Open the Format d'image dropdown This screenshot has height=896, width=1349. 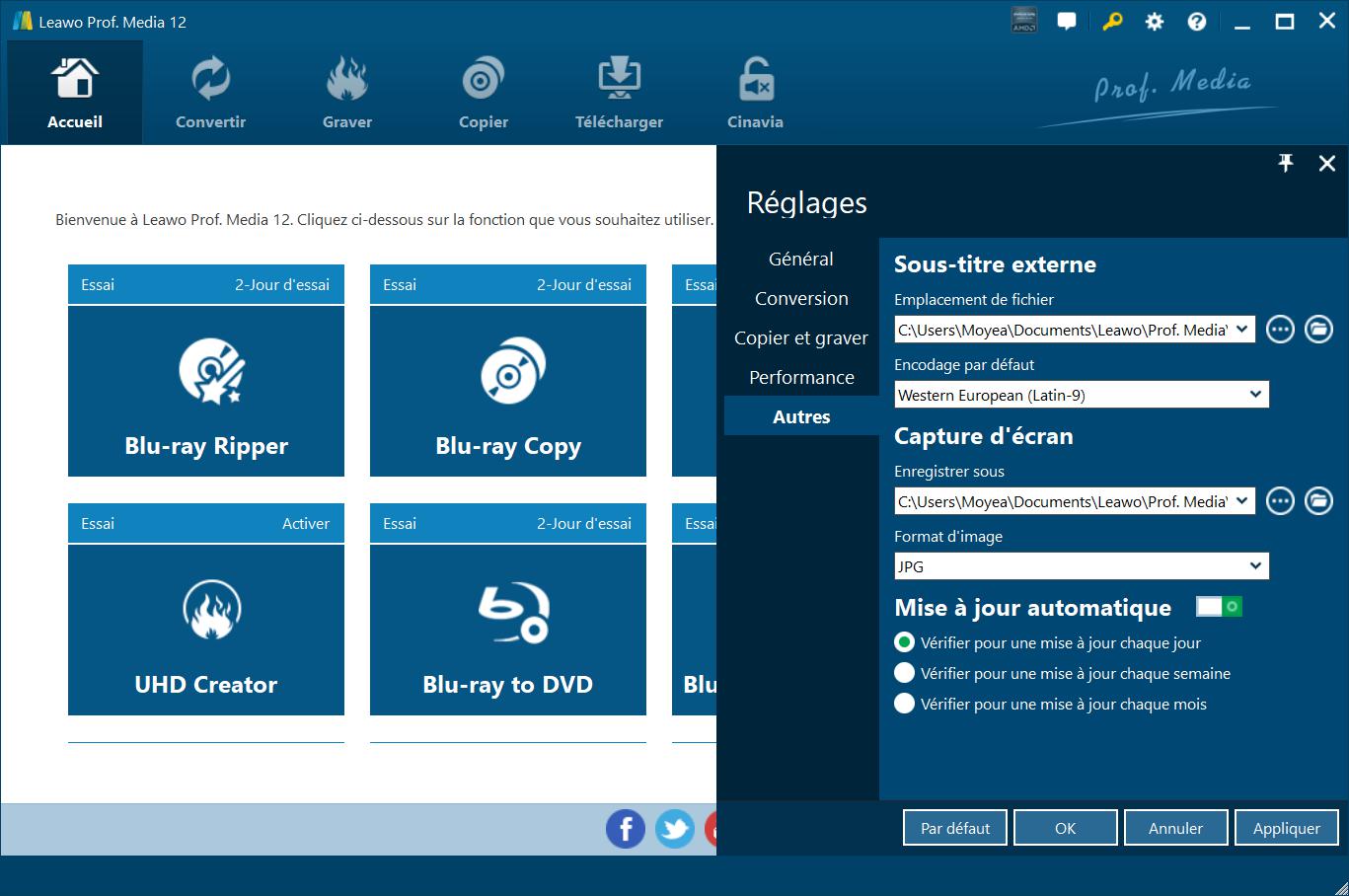pyautogui.click(x=1255, y=566)
